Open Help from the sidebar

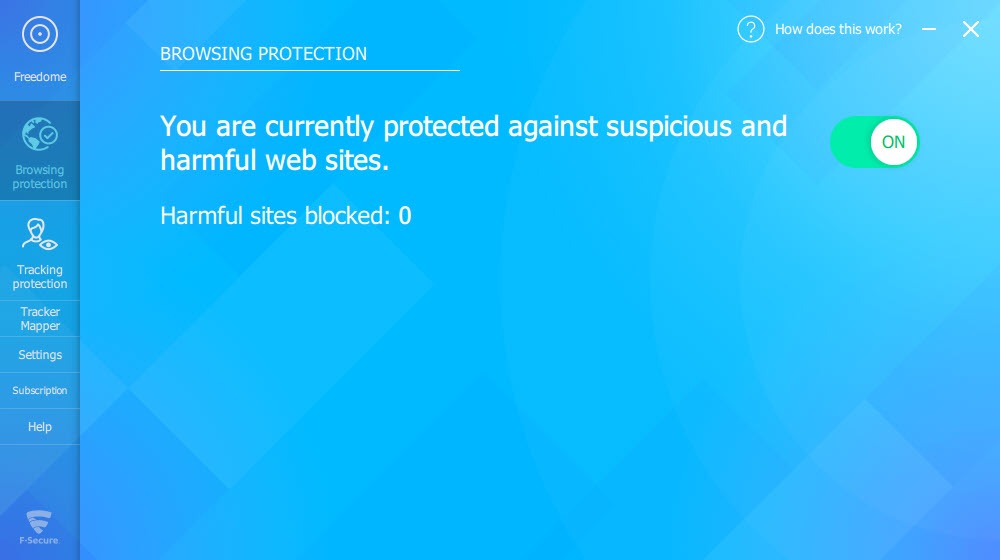40,427
